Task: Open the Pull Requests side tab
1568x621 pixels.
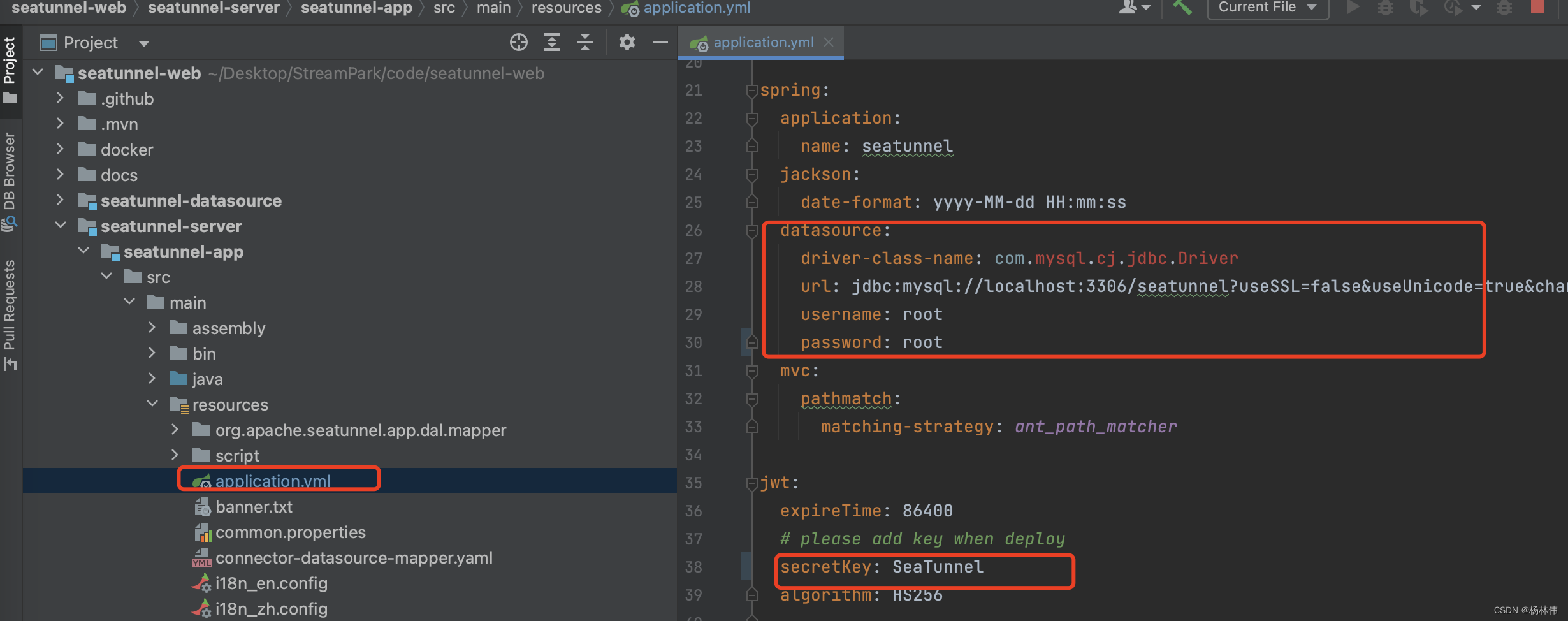Action: point(10,314)
